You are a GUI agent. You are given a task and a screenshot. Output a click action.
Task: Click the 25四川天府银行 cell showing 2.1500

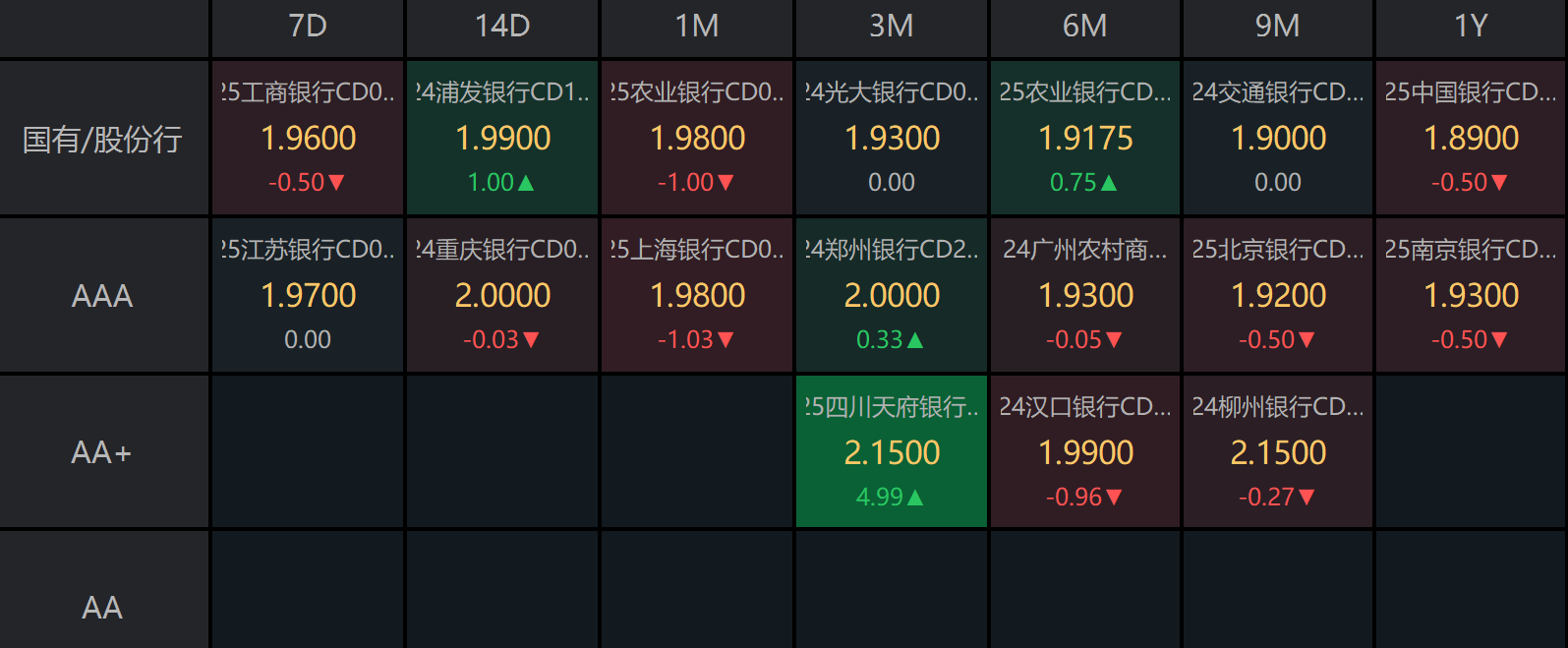point(892,452)
